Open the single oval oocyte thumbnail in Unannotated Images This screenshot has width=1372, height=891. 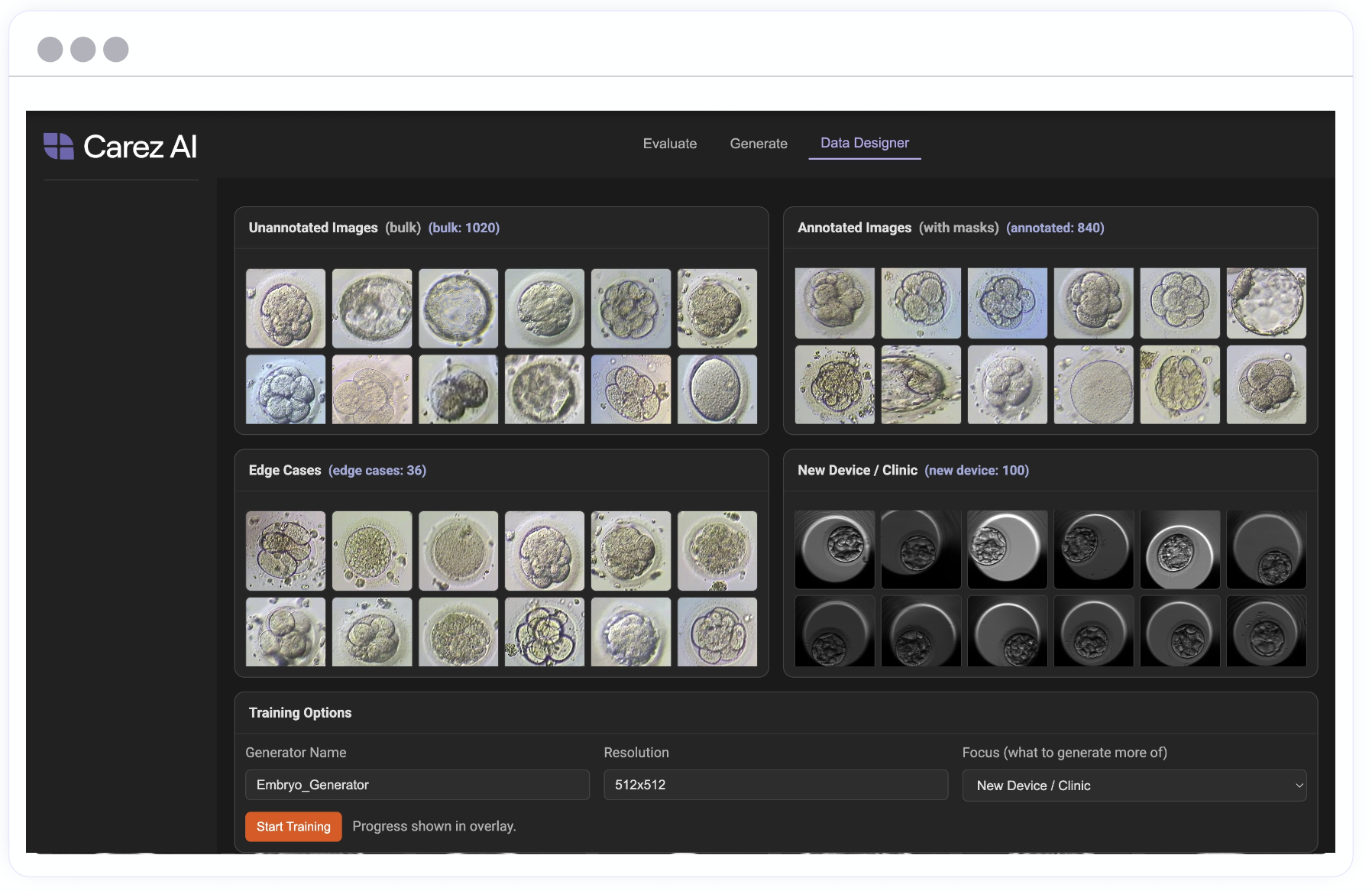[717, 389]
